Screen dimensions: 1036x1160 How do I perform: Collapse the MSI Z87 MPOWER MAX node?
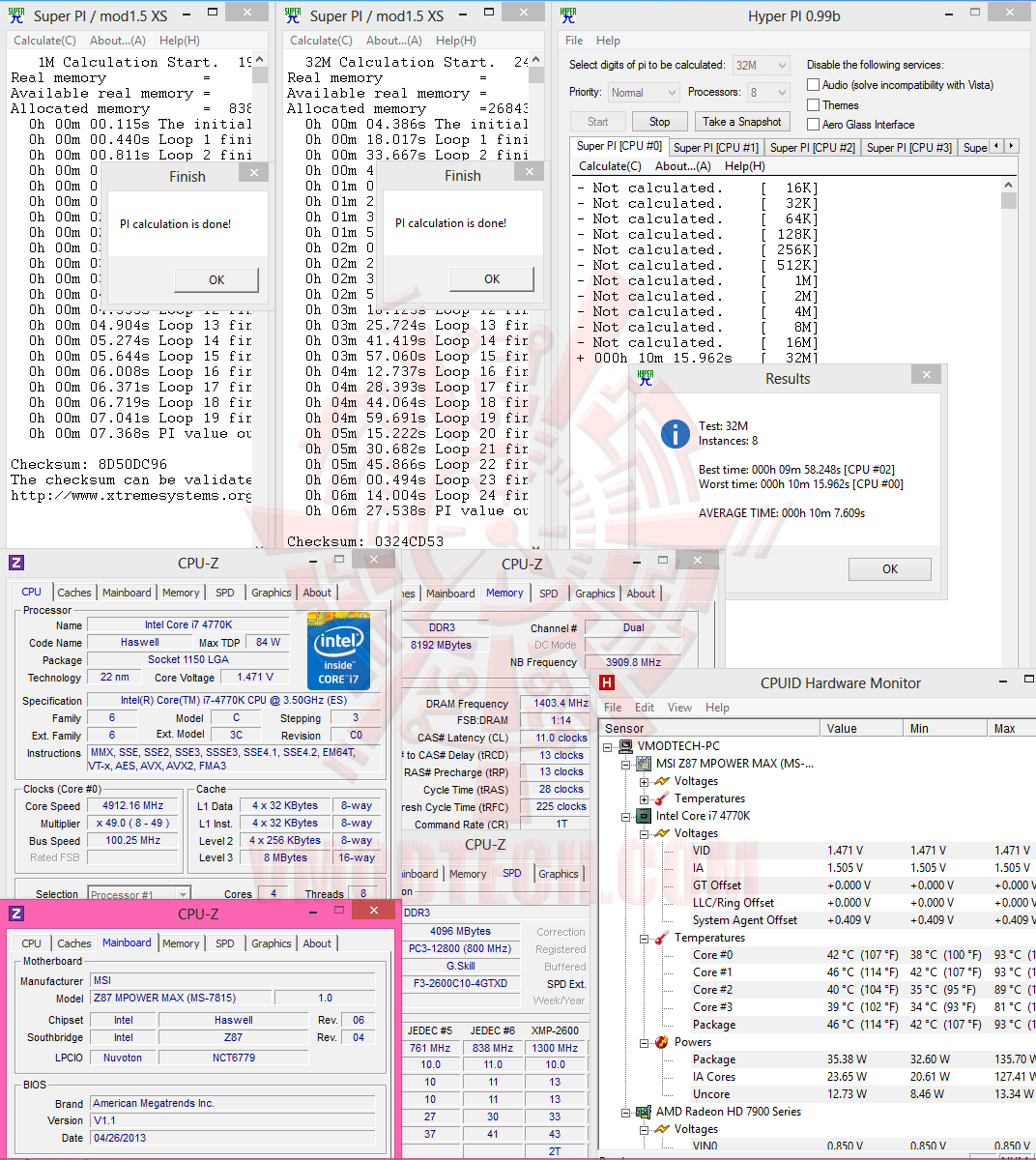(x=626, y=764)
